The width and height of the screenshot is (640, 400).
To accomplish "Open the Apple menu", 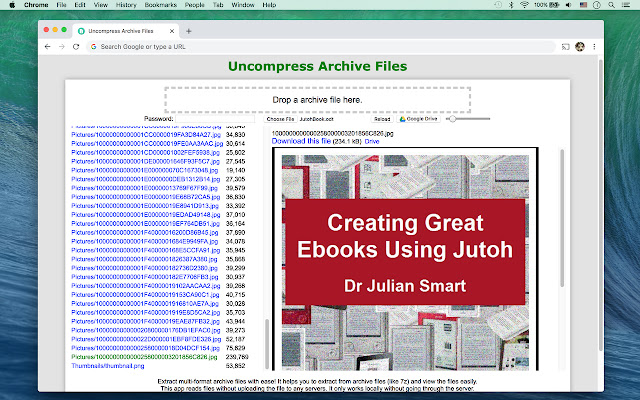I will click(12, 5).
